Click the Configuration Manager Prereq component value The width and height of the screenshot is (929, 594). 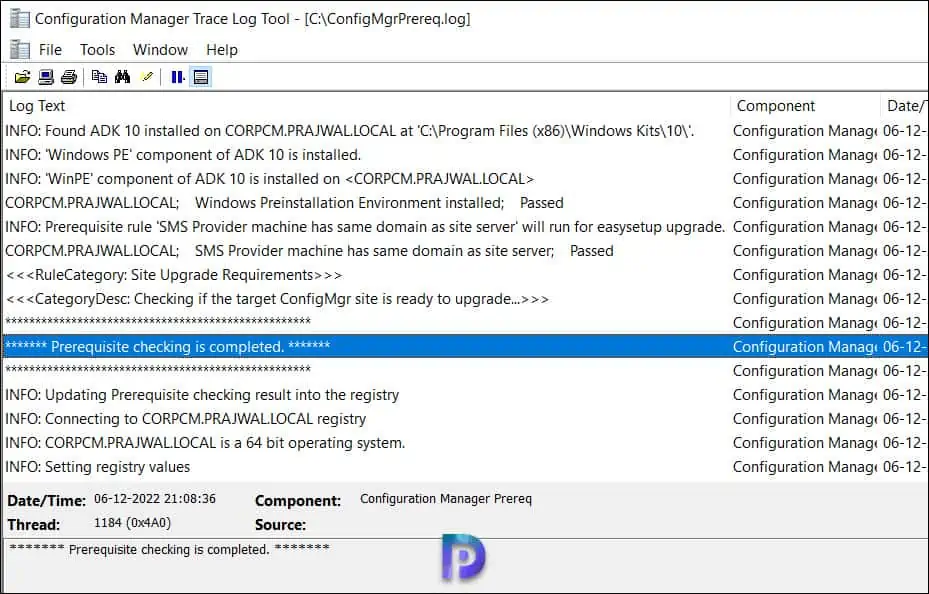pyautogui.click(x=446, y=499)
